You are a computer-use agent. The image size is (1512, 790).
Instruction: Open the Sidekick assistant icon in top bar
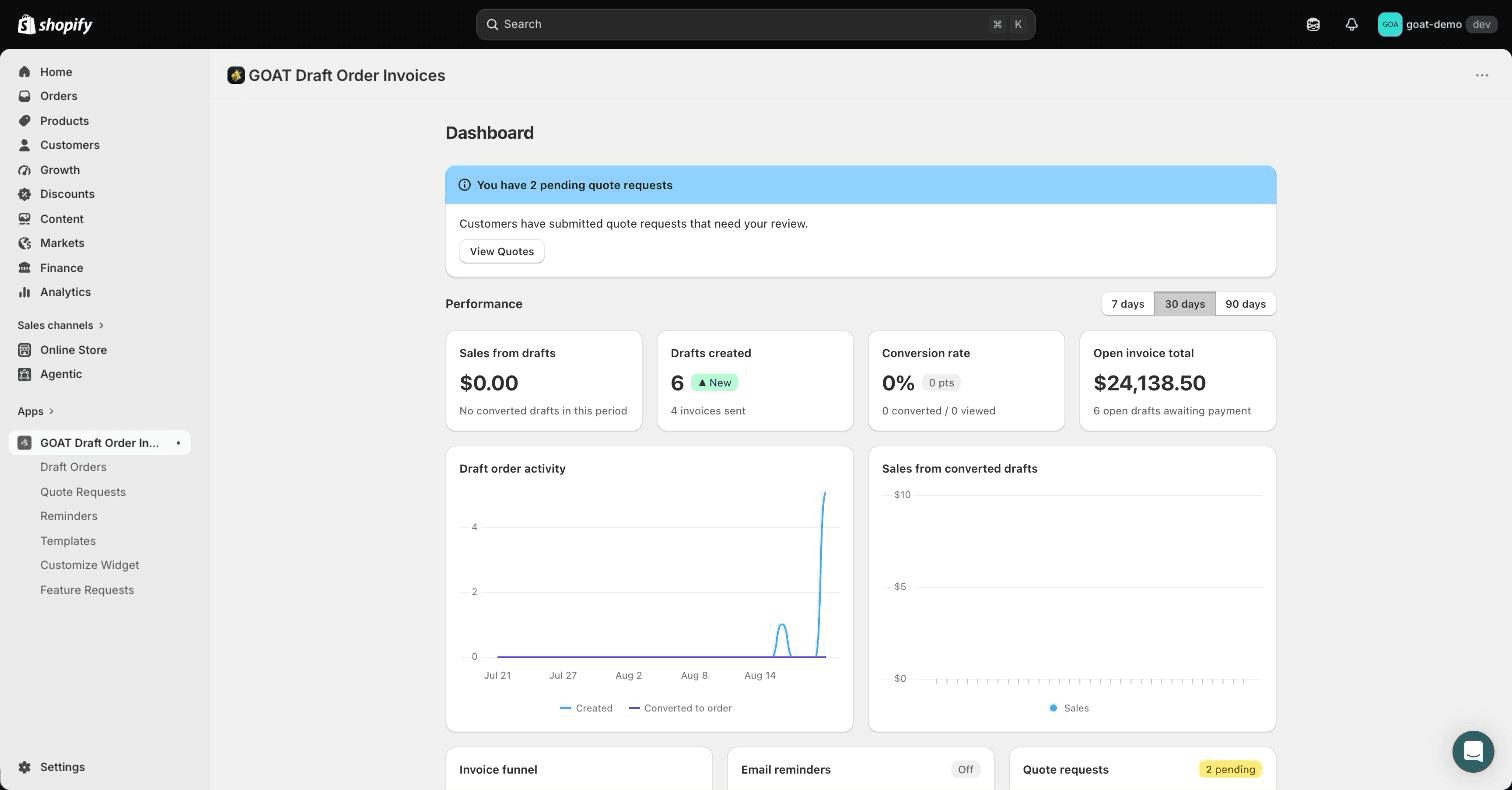[1313, 24]
